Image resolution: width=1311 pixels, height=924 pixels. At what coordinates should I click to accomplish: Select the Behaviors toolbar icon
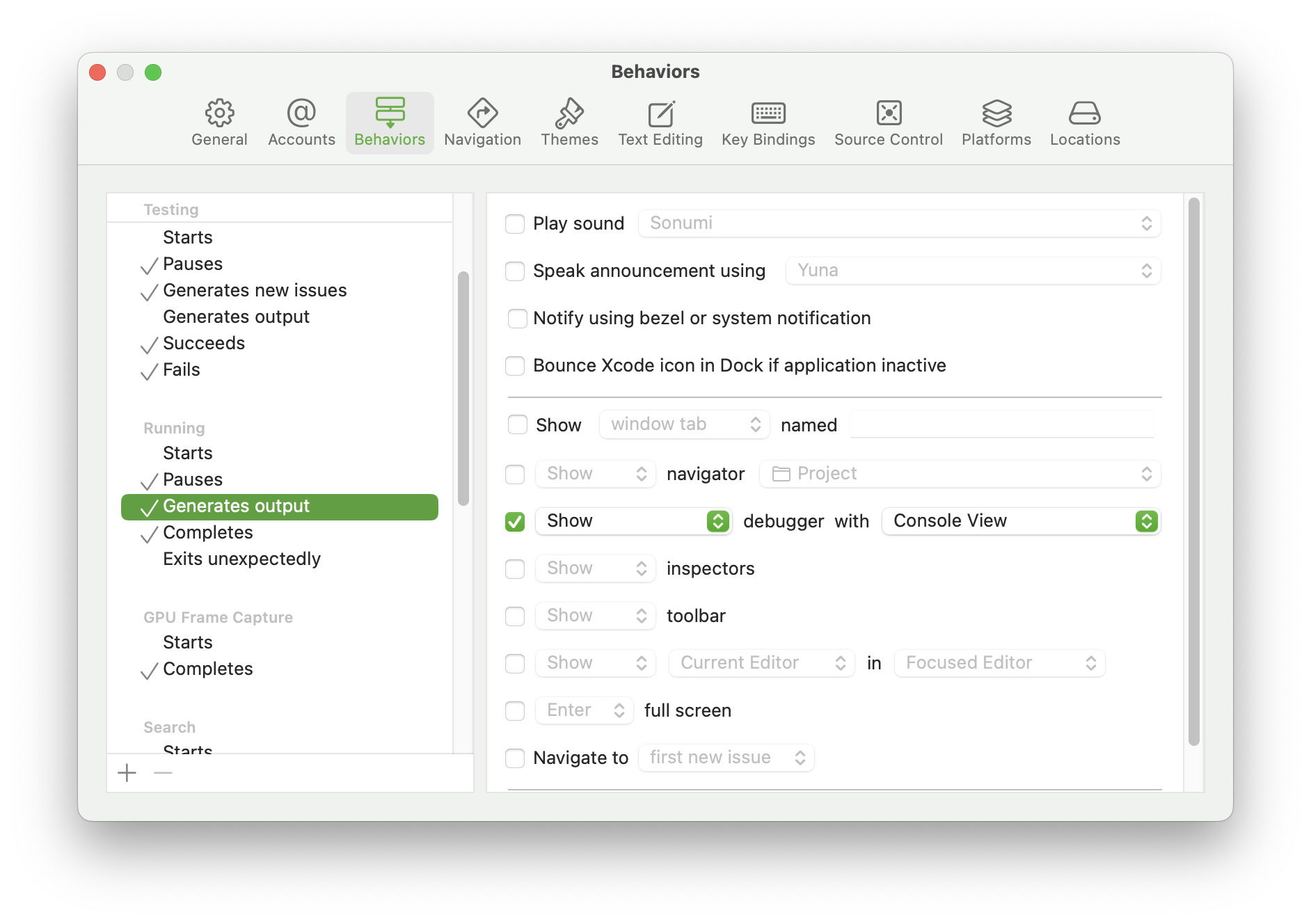click(x=390, y=113)
